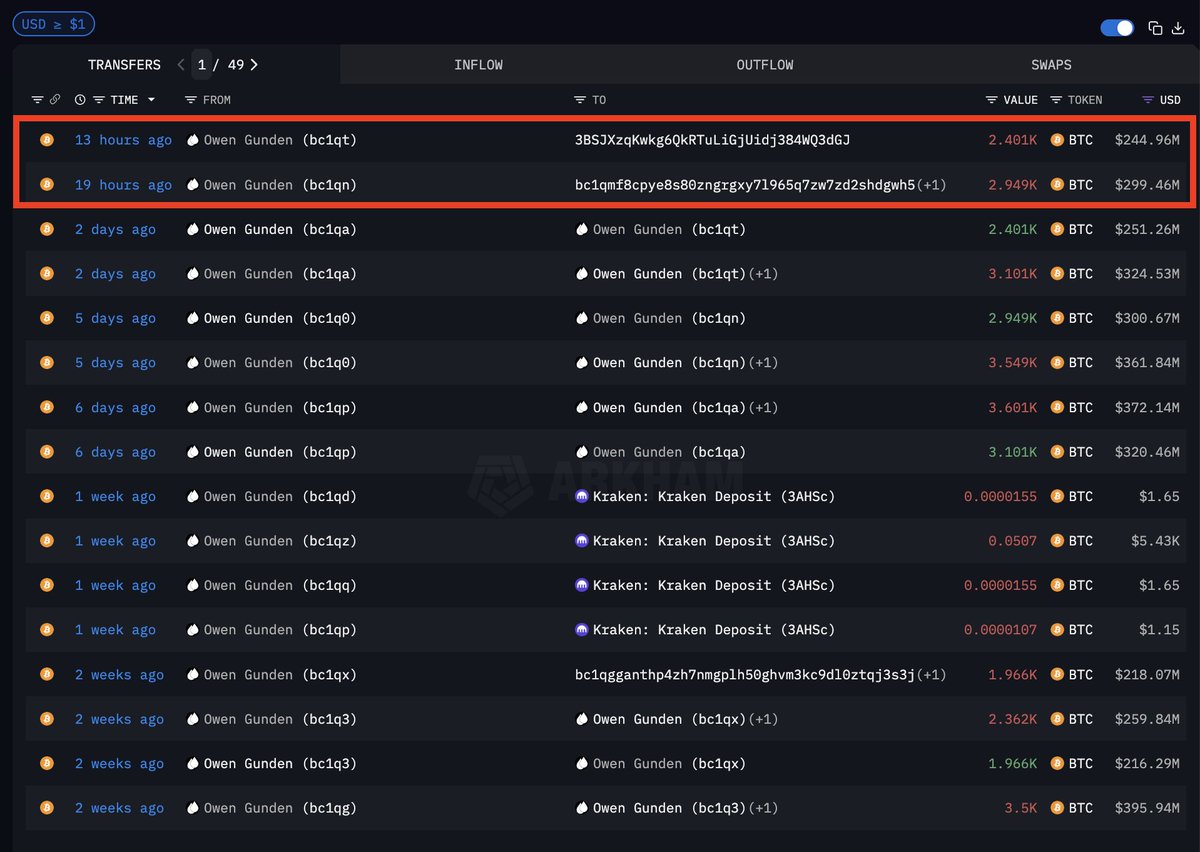1200x852 pixels.
Task: Click the value 0.0000107
Action: click(x=1000, y=630)
